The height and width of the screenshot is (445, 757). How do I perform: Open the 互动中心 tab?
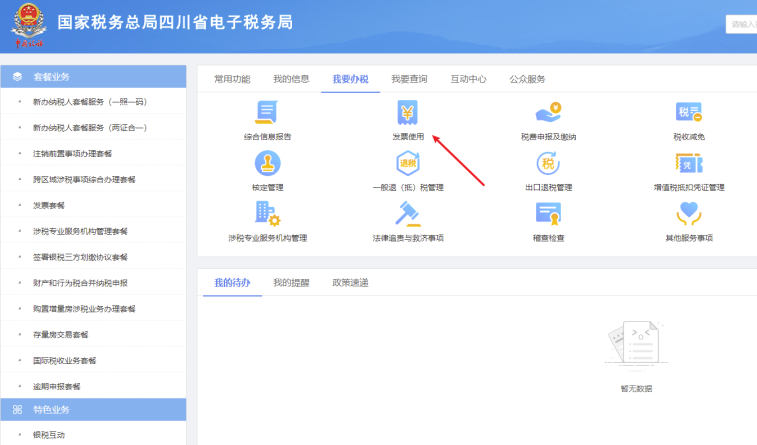pos(468,79)
